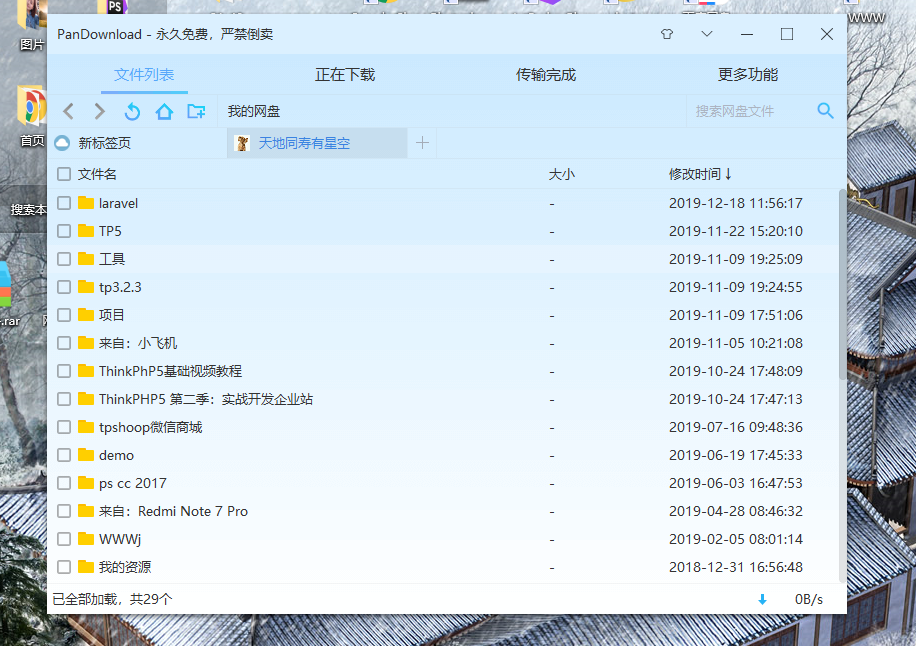Image resolution: width=916 pixels, height=646 pixels.
Task: Switch to the 文件列表 tab
Action: click(x=144, y=75)
